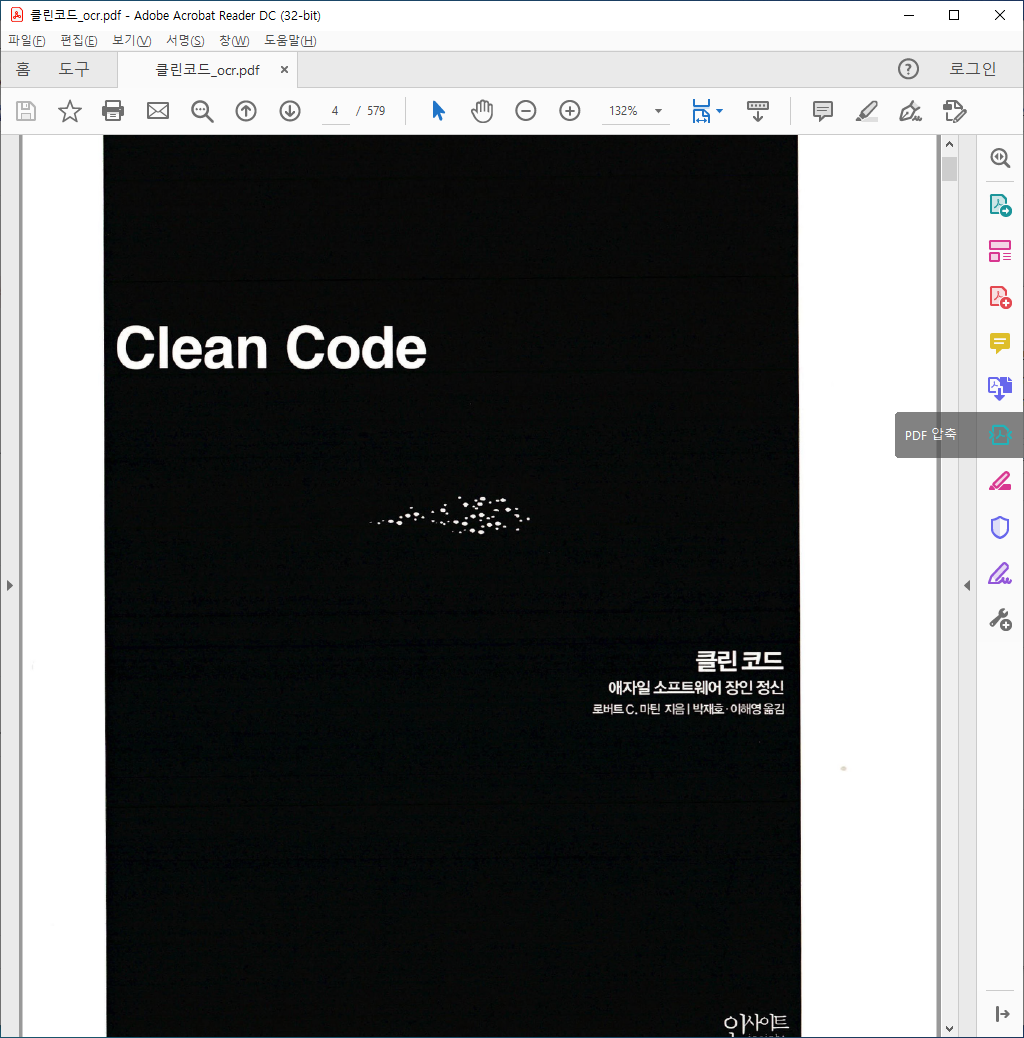Click the vertical scrollbar thumb

[x=949, y=169]
